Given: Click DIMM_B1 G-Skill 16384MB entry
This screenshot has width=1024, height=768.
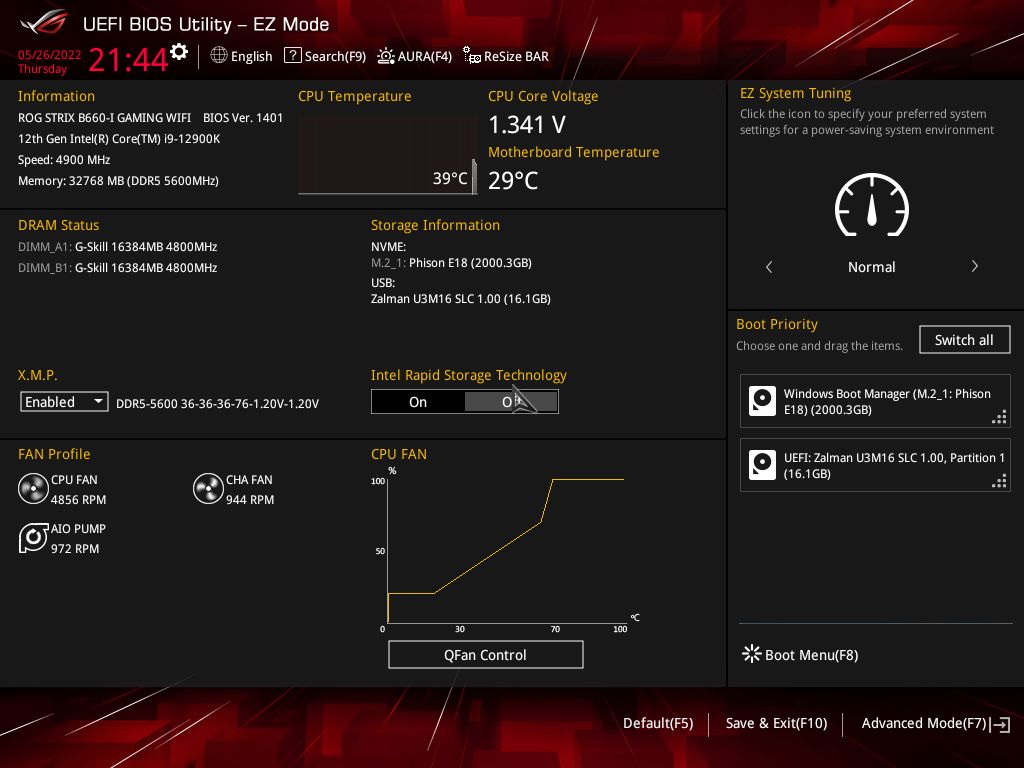Looking at the screenshot, I should click(118, 268).
